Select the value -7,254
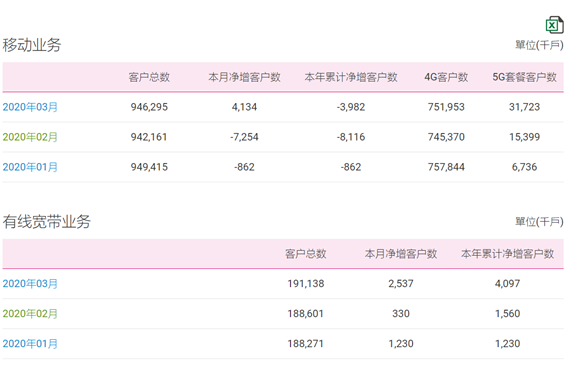Viewport: 584px width, 365px height. 244,137
